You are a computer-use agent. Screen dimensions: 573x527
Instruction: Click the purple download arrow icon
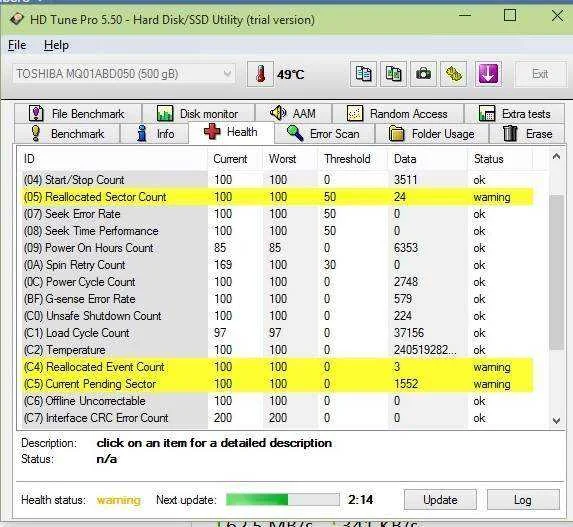click(488, 74)
